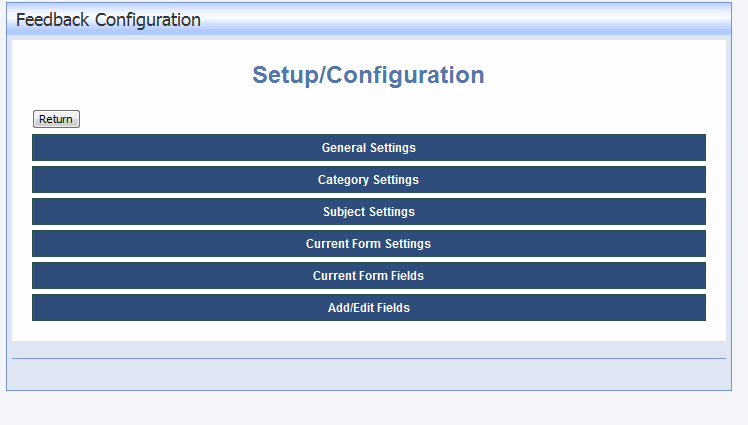
Task: Select the General Settings label text
Action: (369, 148)
